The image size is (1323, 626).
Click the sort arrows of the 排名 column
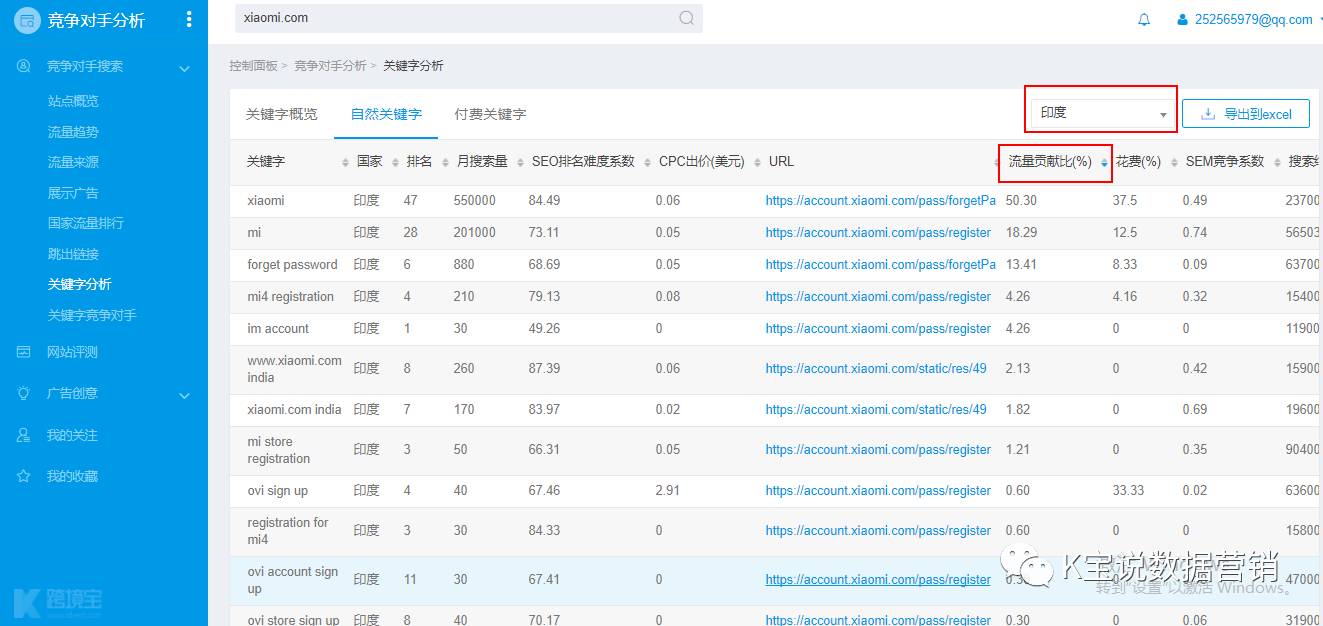[445, 162]
